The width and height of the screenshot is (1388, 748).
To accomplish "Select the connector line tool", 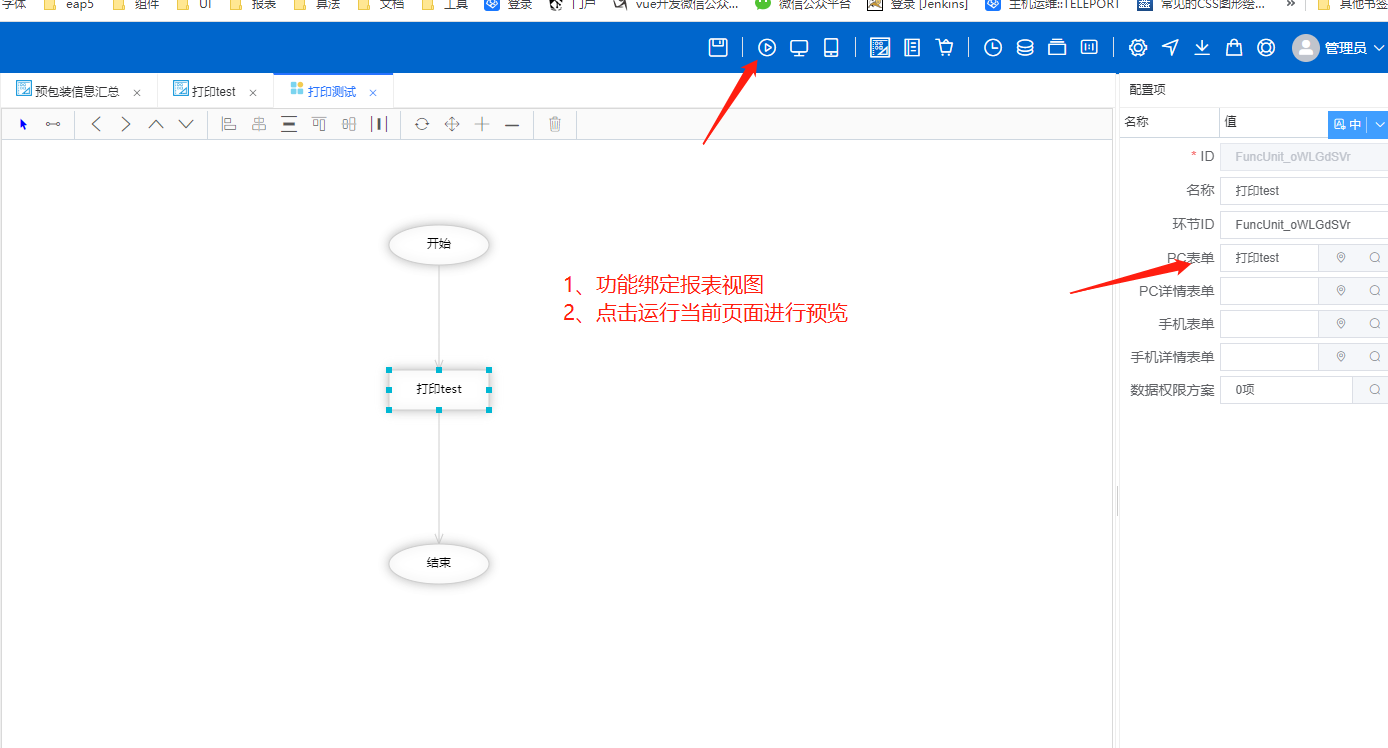I will tap(53, 124).
